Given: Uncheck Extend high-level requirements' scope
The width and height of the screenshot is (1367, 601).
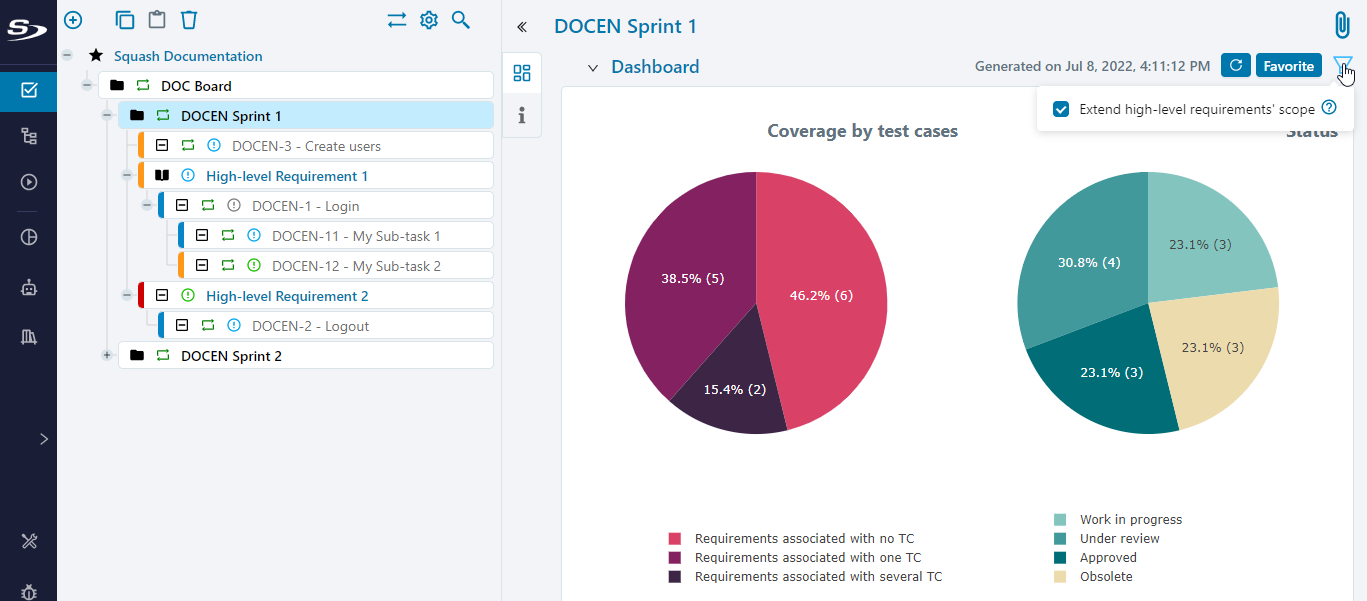Looking at the screenshot, I should (1061, 109).
